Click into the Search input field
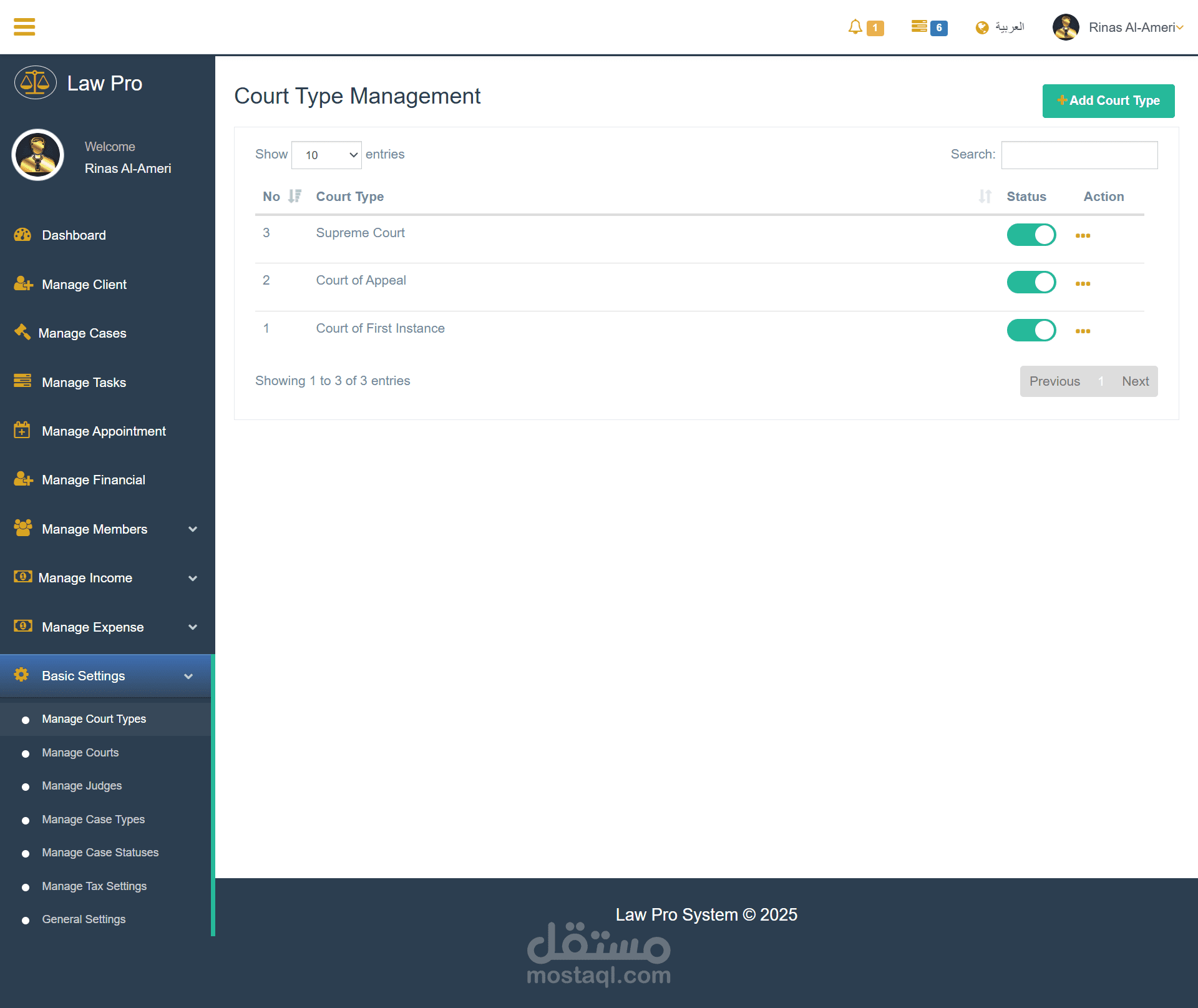This screenshot has height=1008, width=1198. [1079, 155]
